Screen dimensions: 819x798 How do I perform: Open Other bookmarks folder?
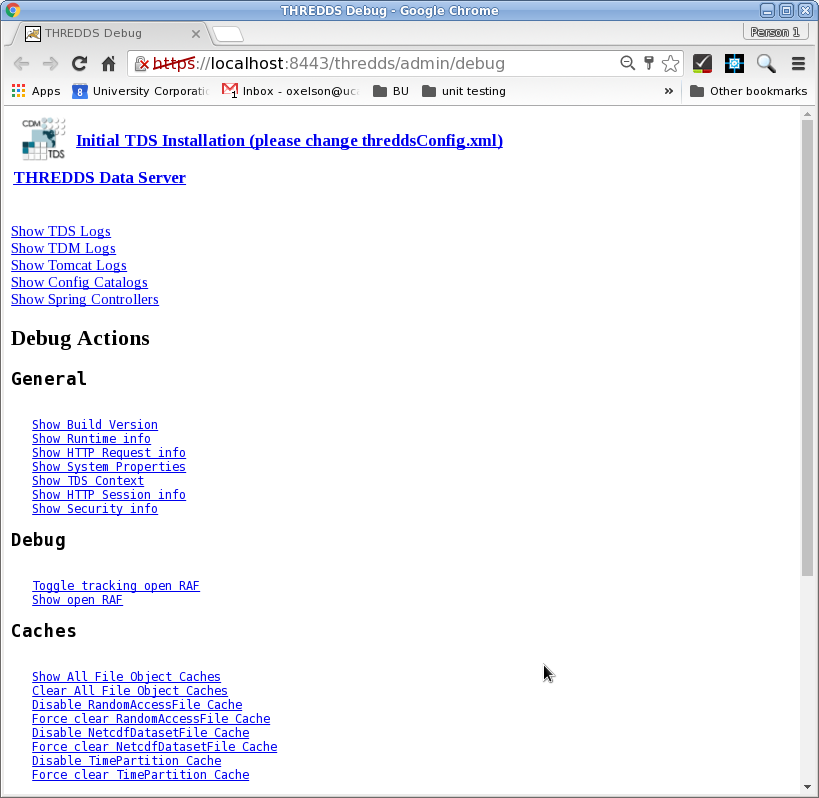tap(748, 90)
